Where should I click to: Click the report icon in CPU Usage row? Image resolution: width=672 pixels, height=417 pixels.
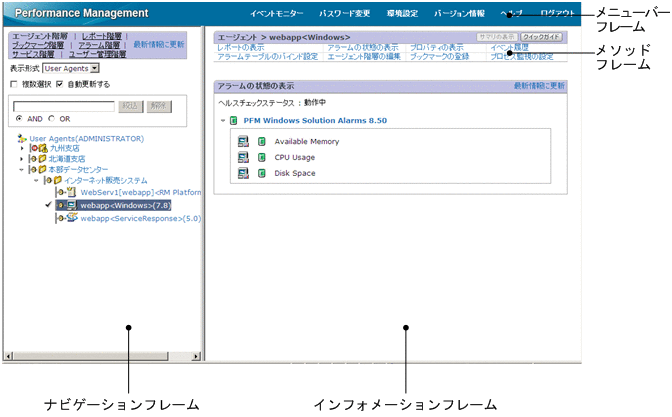[243, 157]
